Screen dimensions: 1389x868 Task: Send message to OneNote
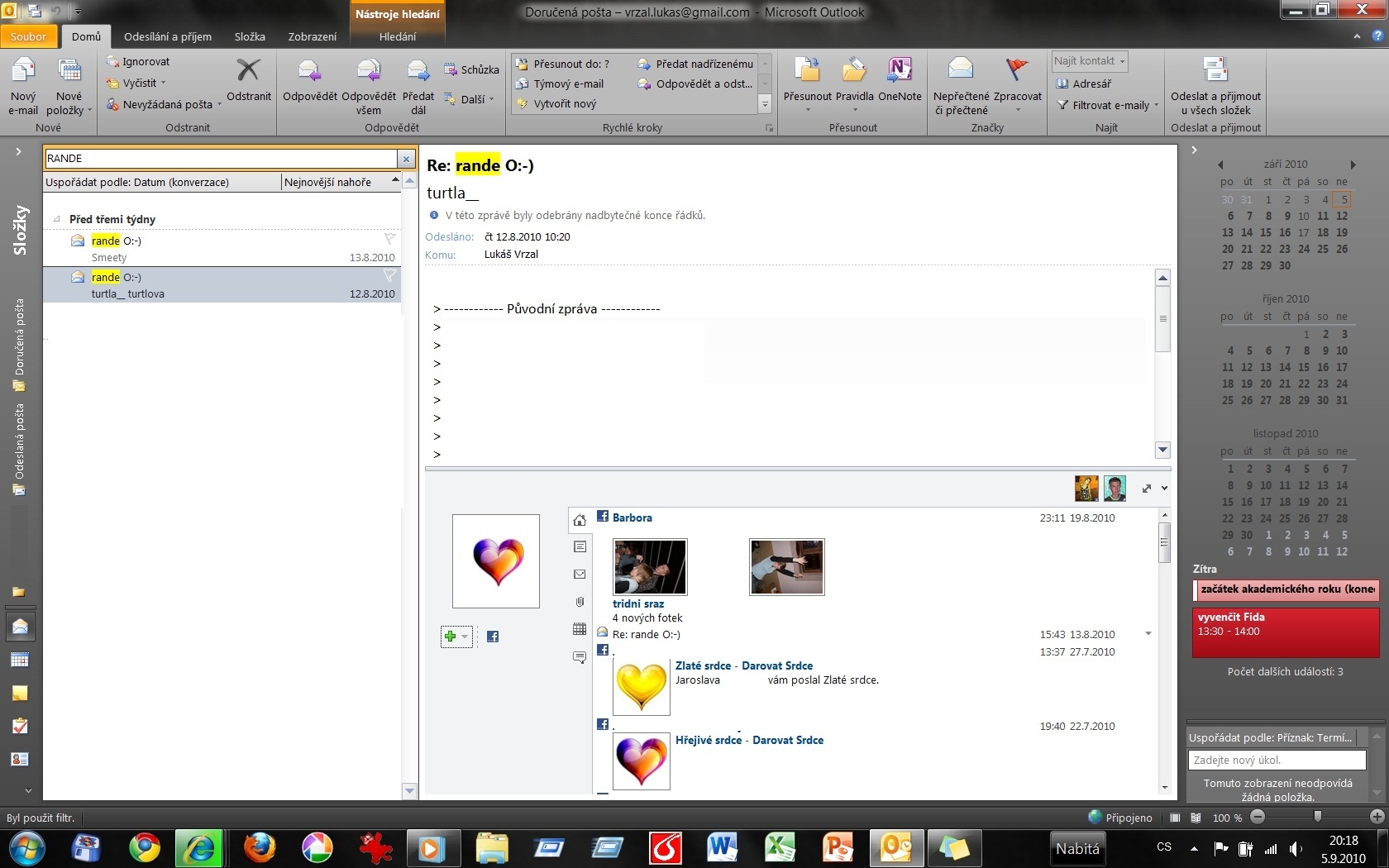tap(900, 81)
